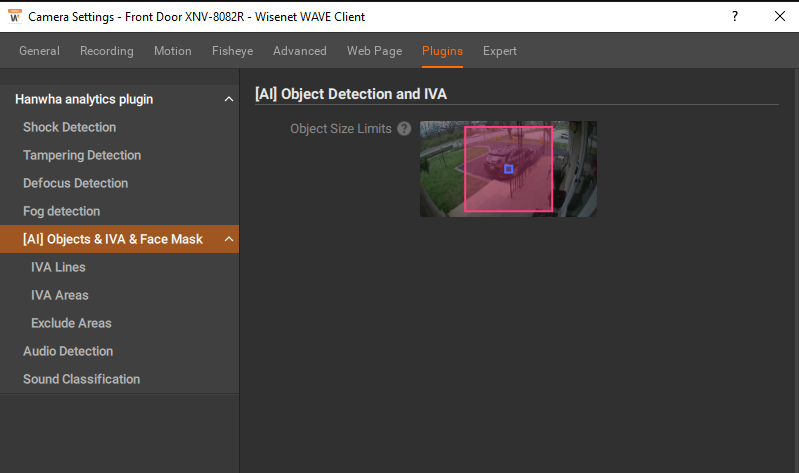Open Tampering Detection settings

[82, 155]
